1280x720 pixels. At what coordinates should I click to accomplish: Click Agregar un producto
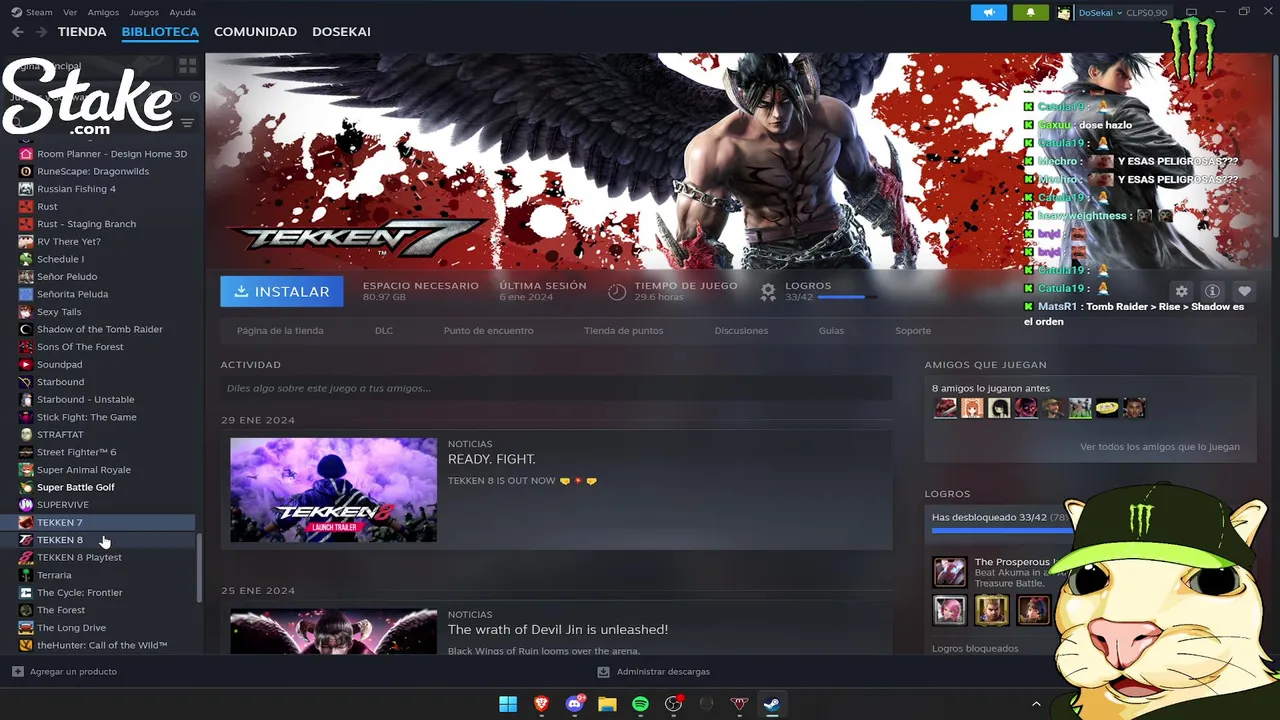[73, 672]
